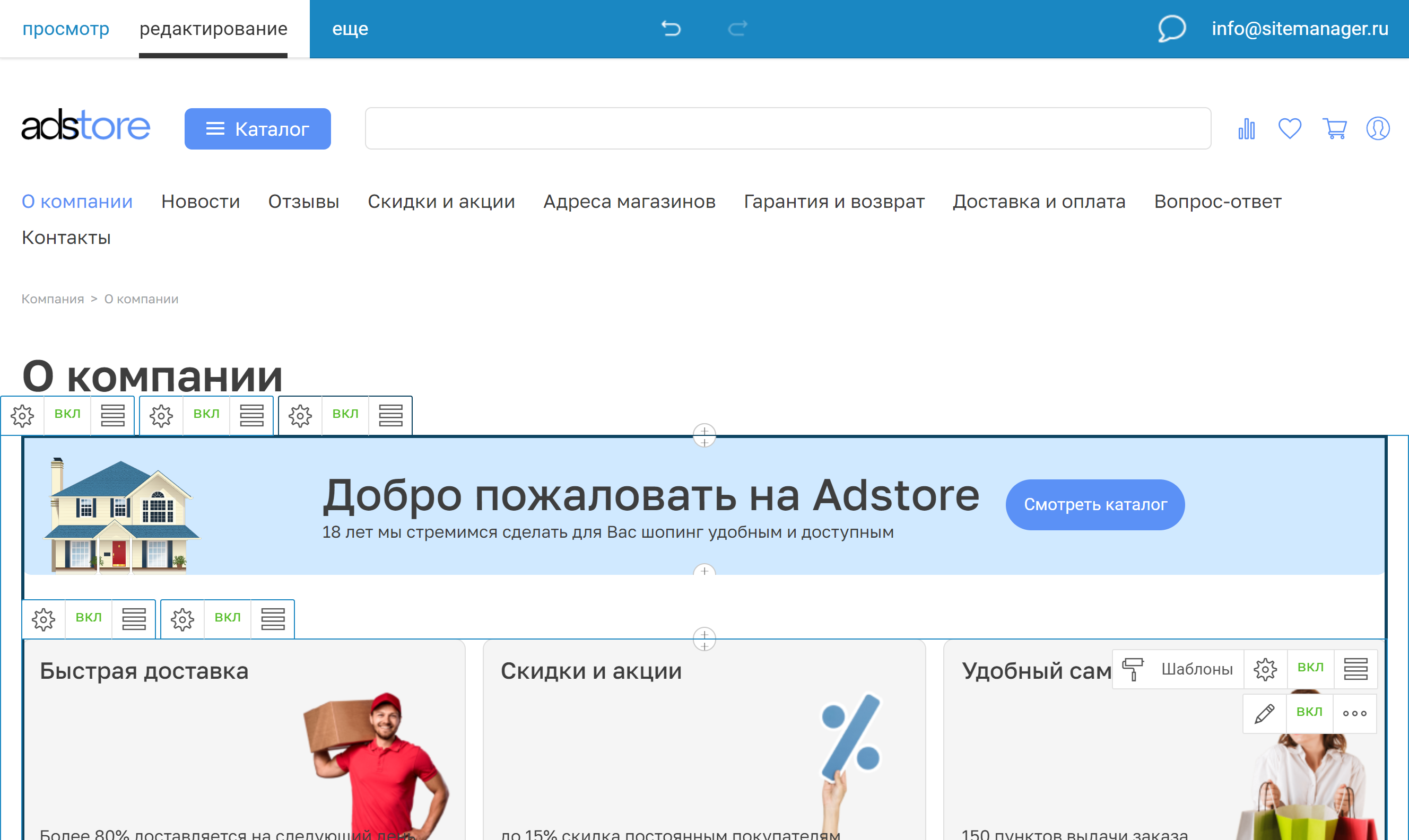Click the undo icon in top bar
This screenshot has width=1409, height=840.
pos(672,28)
